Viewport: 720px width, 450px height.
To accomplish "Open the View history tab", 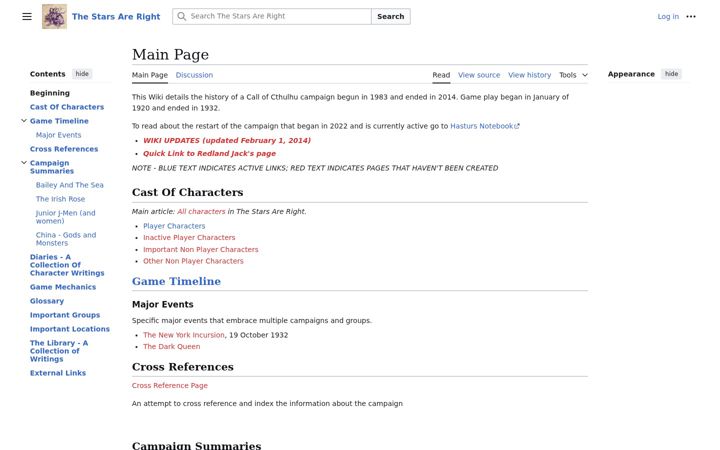I will pos(529,75).
